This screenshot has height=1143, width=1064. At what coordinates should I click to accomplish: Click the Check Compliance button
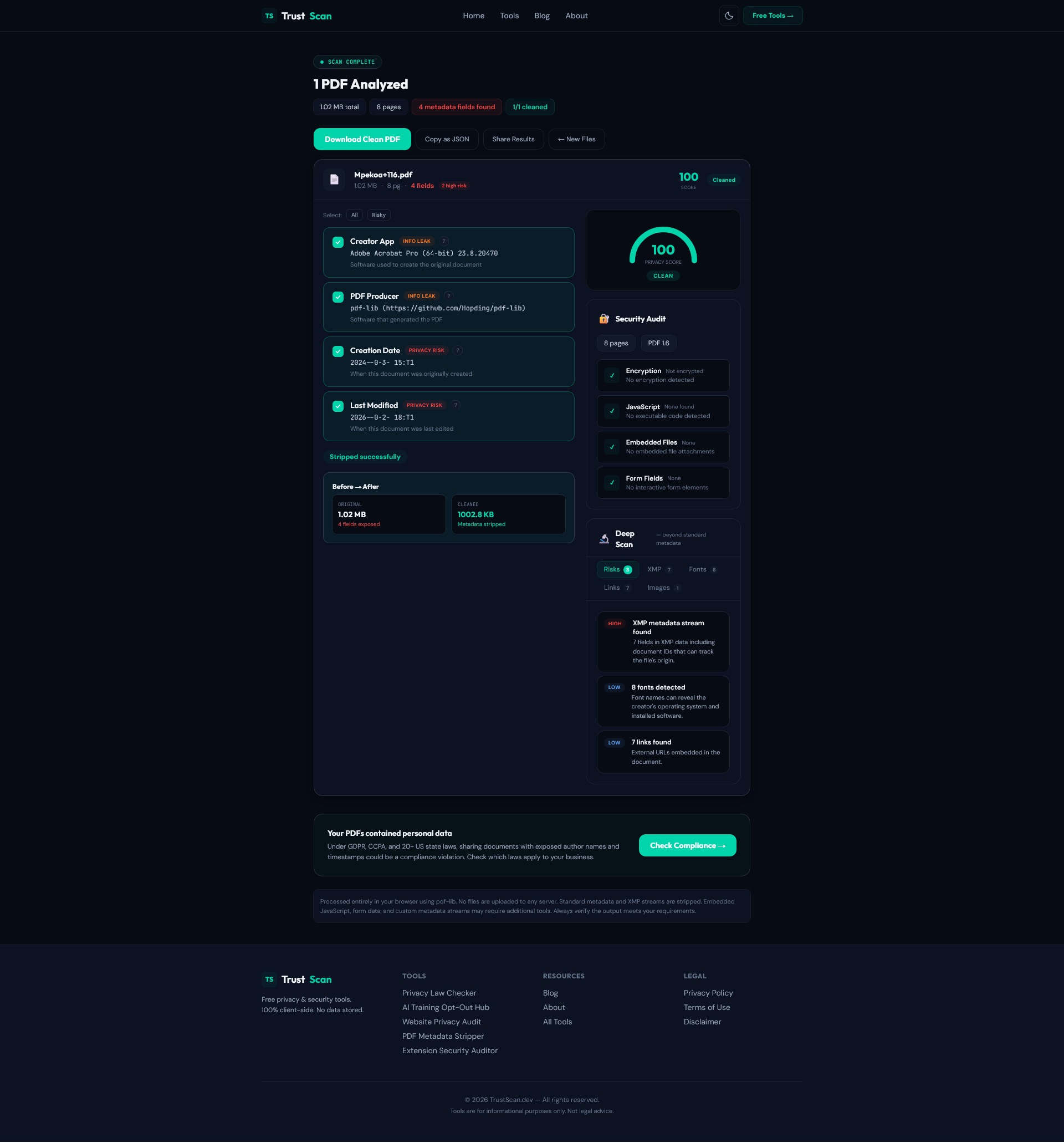[x=687, y=845]
